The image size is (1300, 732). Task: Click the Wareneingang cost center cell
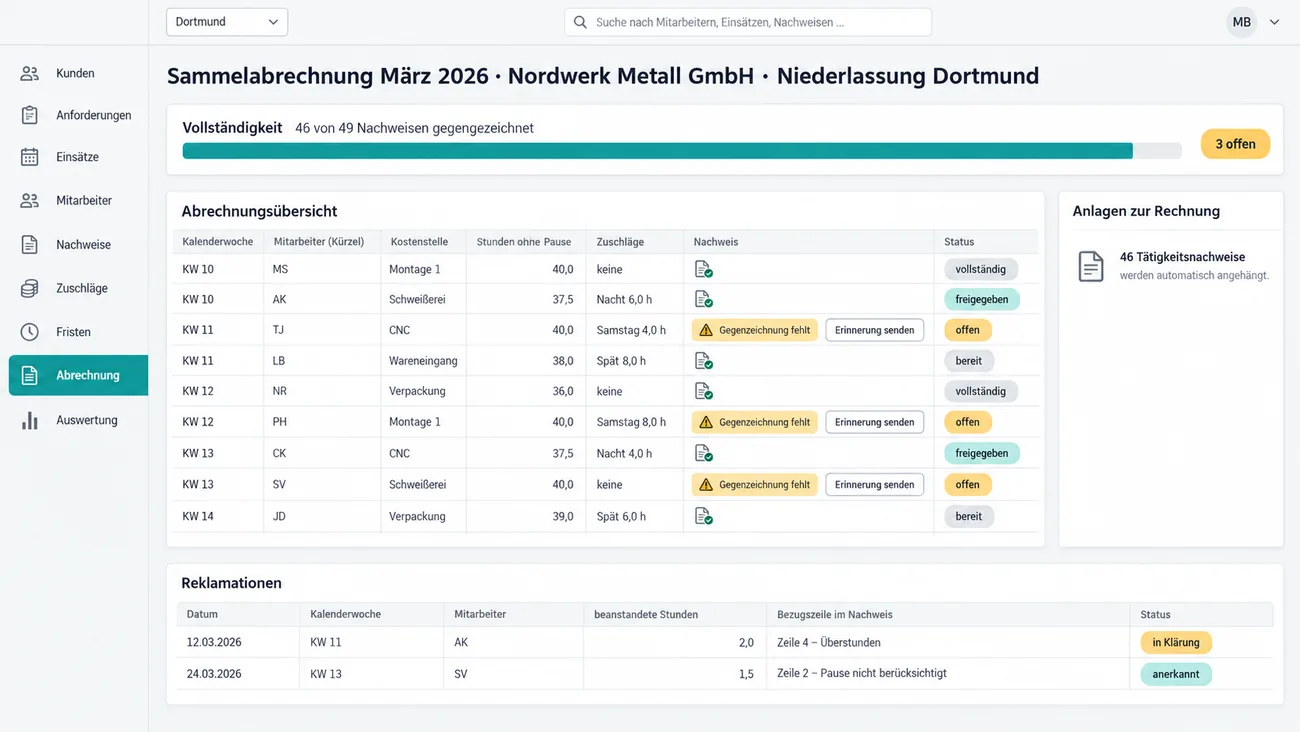click(x=423, y=361)
